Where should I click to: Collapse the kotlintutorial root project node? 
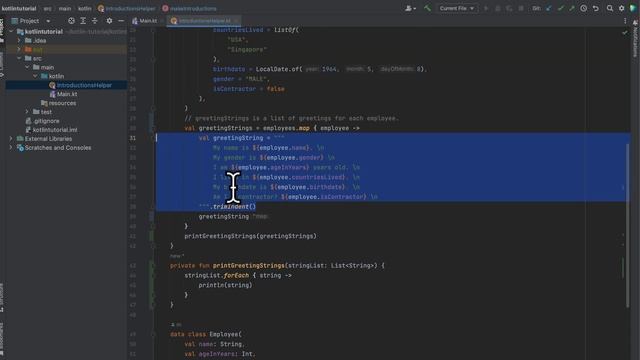[x=11, y=31]
